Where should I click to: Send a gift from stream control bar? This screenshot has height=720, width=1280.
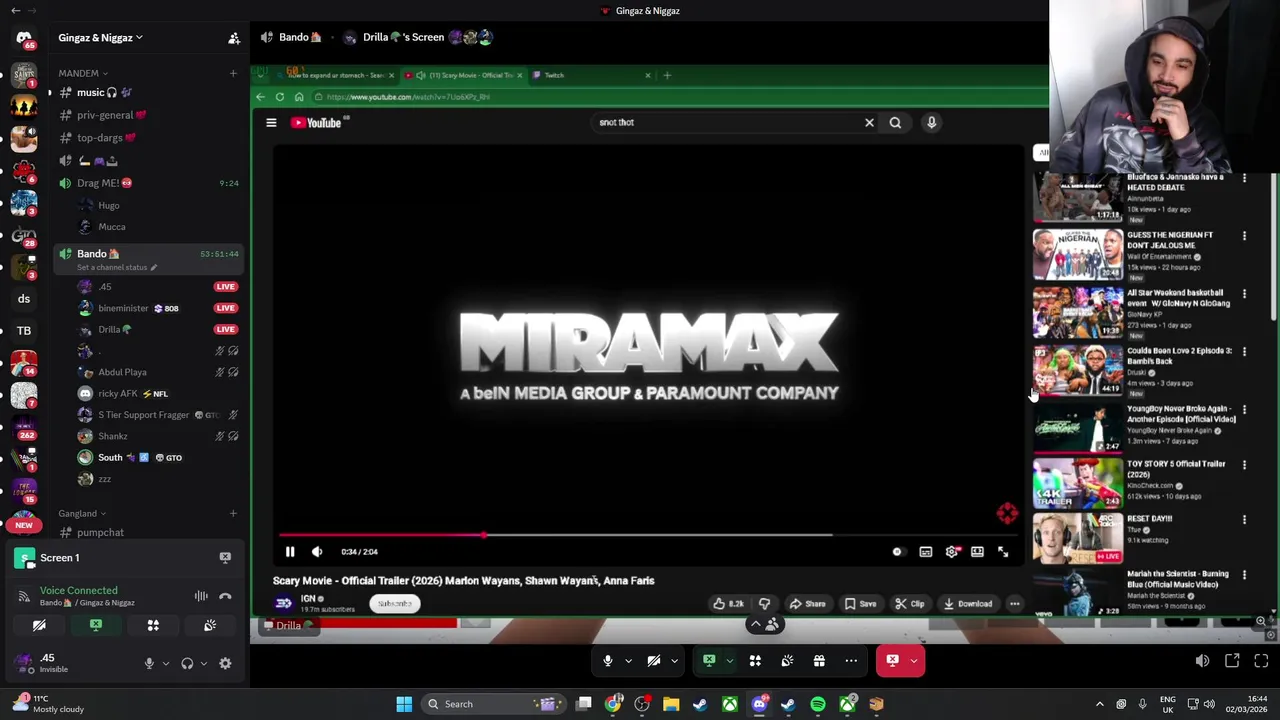pyautogui.click(x=819, y=660)
